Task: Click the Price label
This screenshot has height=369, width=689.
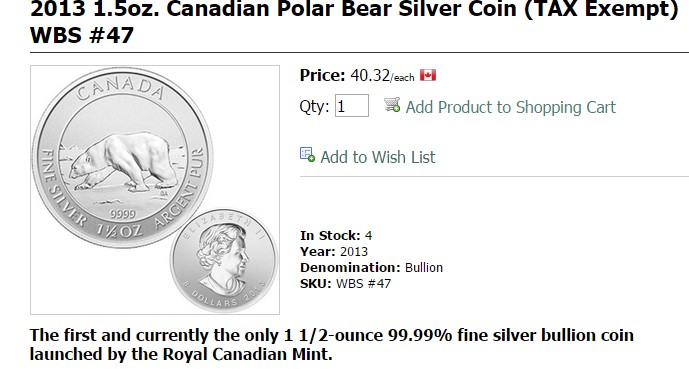Action: pyautogui.click(x=323, y=76)
